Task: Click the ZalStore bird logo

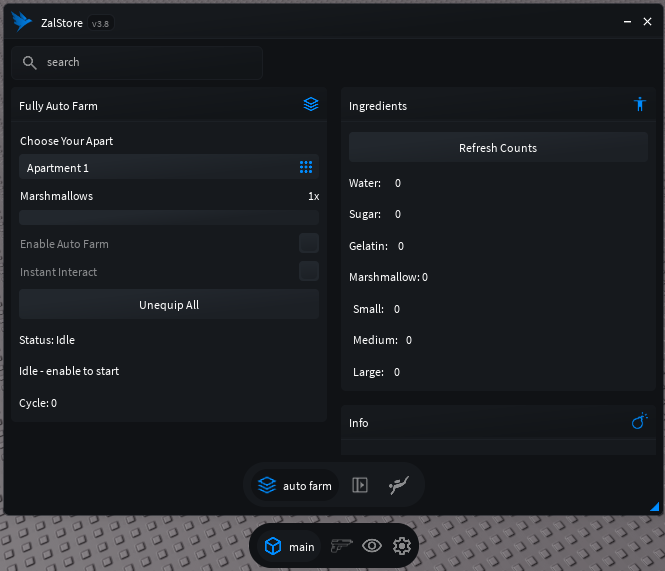Action: (x=22, y=21)
